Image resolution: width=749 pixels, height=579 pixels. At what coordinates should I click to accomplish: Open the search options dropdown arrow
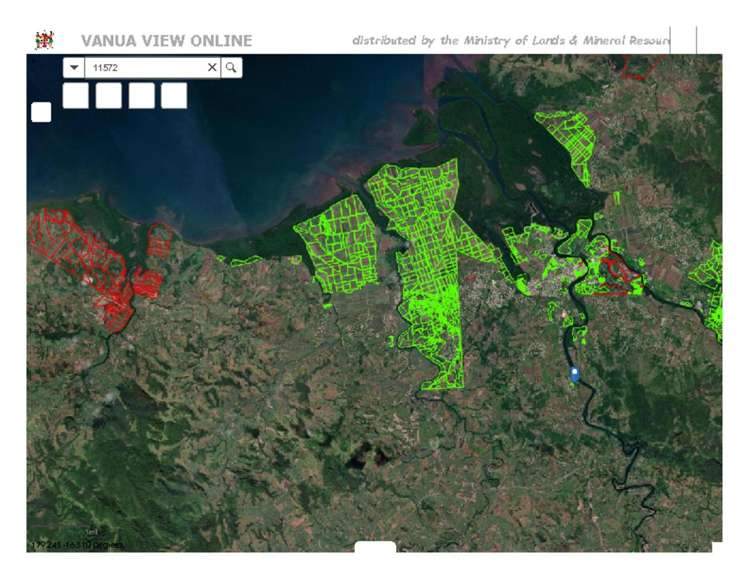[x=74, y=67]
